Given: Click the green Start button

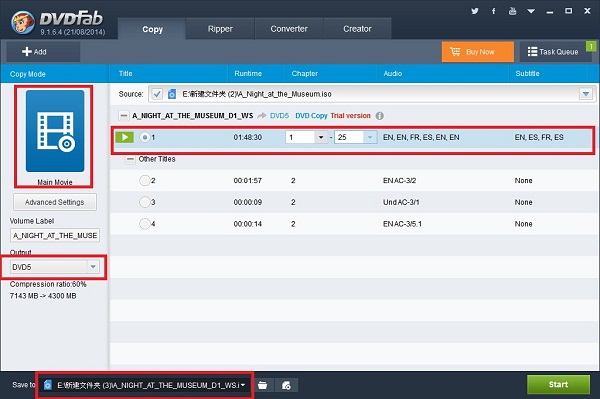Looking at the screenshot, I should coord(558,384).
